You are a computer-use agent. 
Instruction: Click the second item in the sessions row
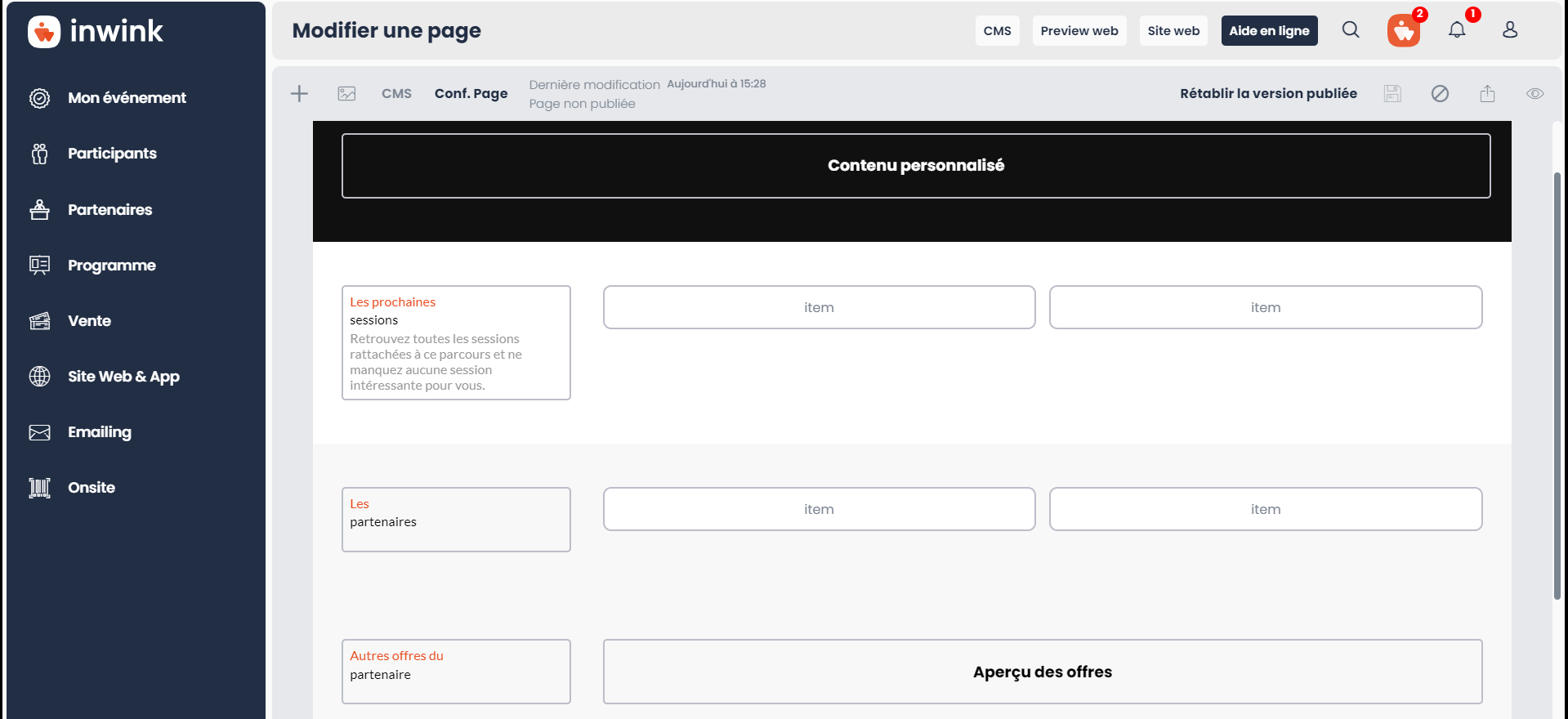point(1266,307)
